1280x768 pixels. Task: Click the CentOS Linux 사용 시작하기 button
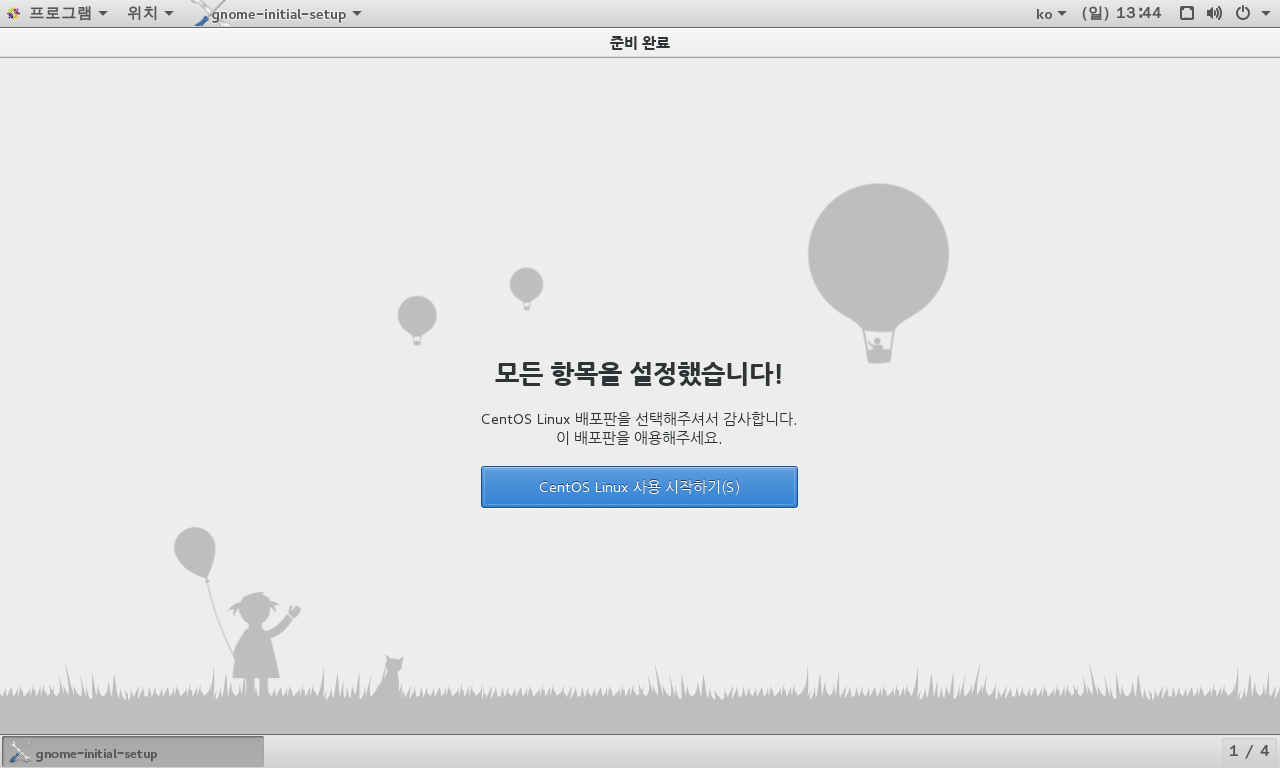coord(639,487)
